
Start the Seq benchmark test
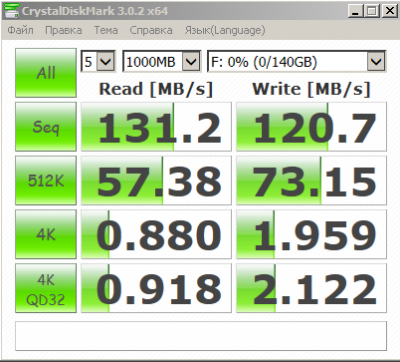tap(46, 127)
